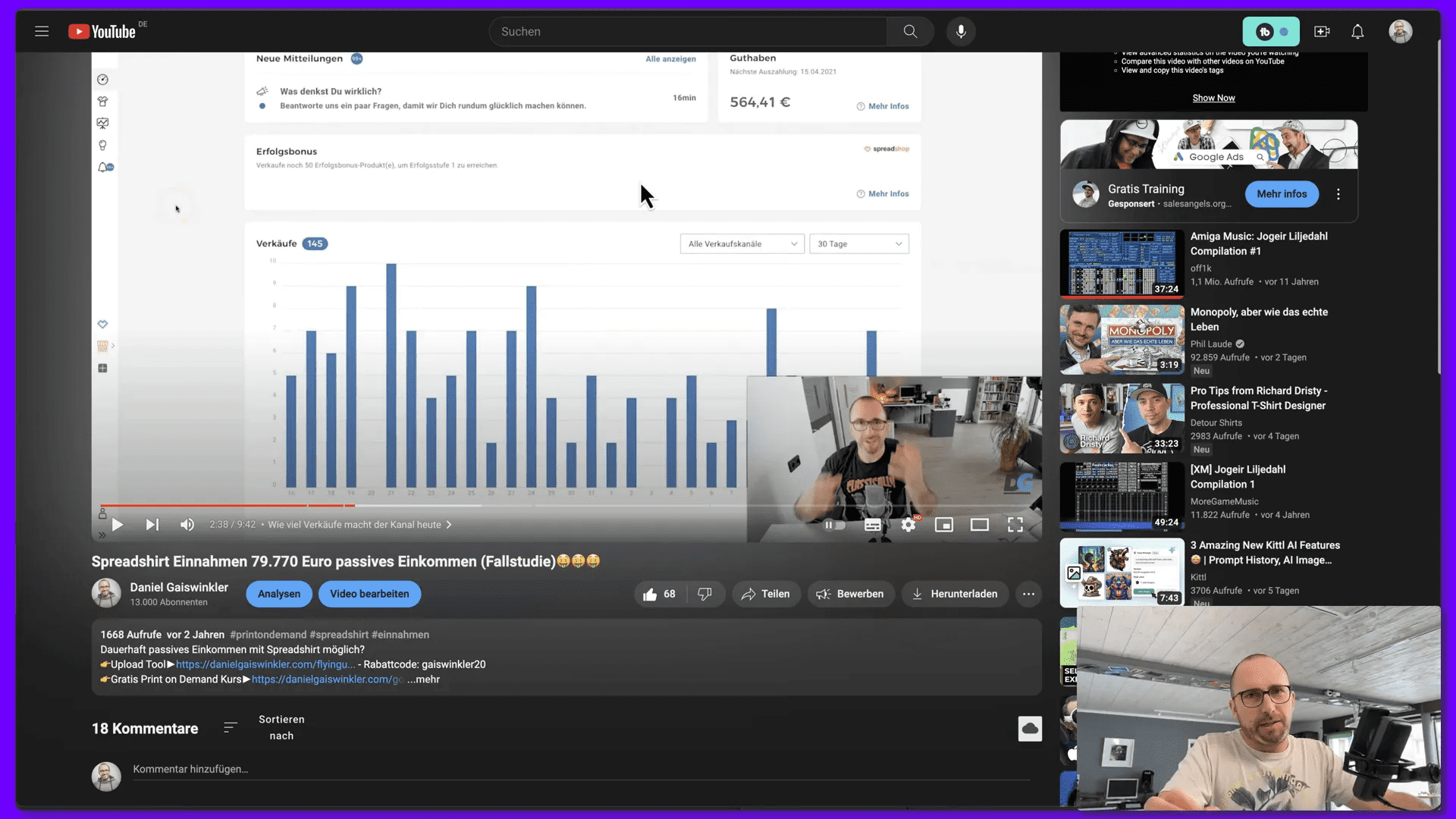The height and width of the screenshot is (819, 1456).
Task: Click the diamond icon in the left sidebar
Action: pyautogui.click(x=102, y=324)
